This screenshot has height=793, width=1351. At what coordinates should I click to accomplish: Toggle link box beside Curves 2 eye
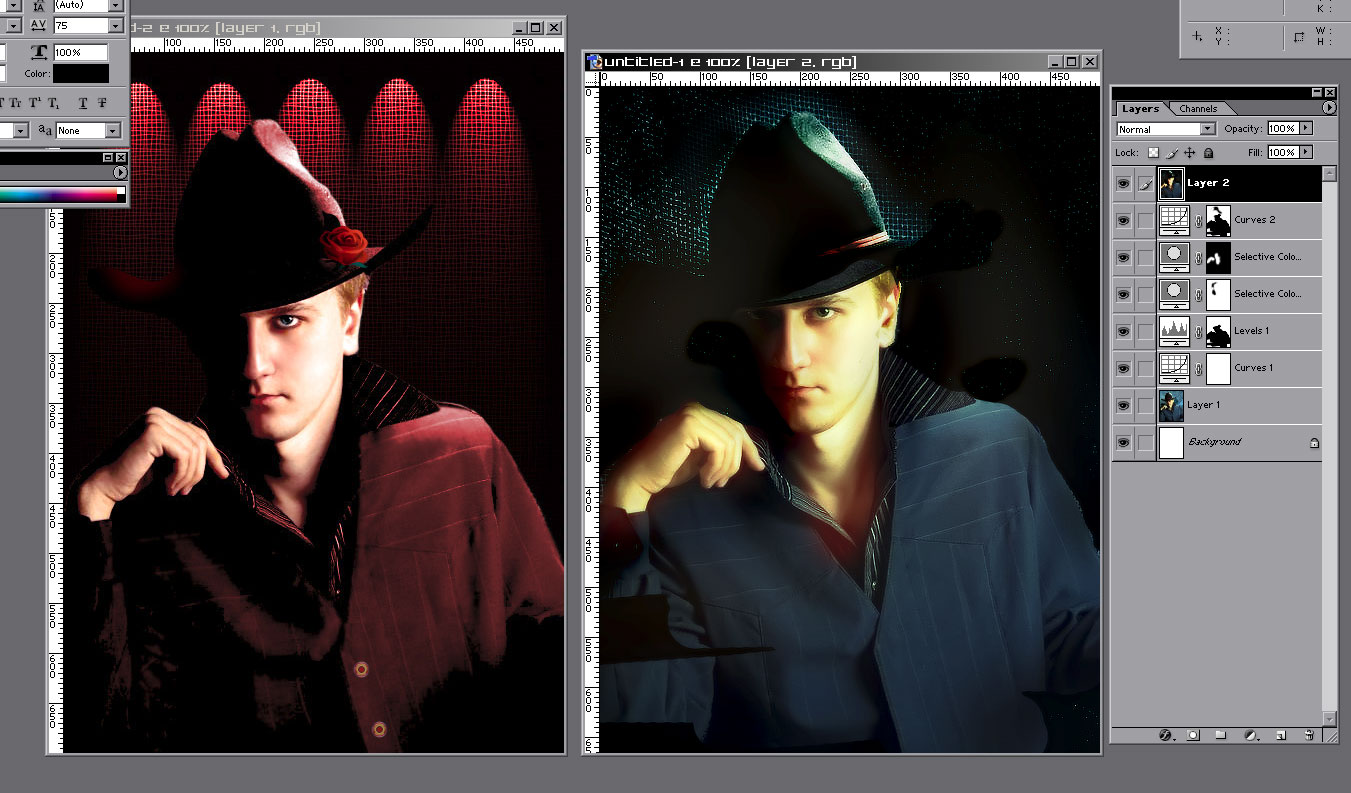click(1144, 220)
